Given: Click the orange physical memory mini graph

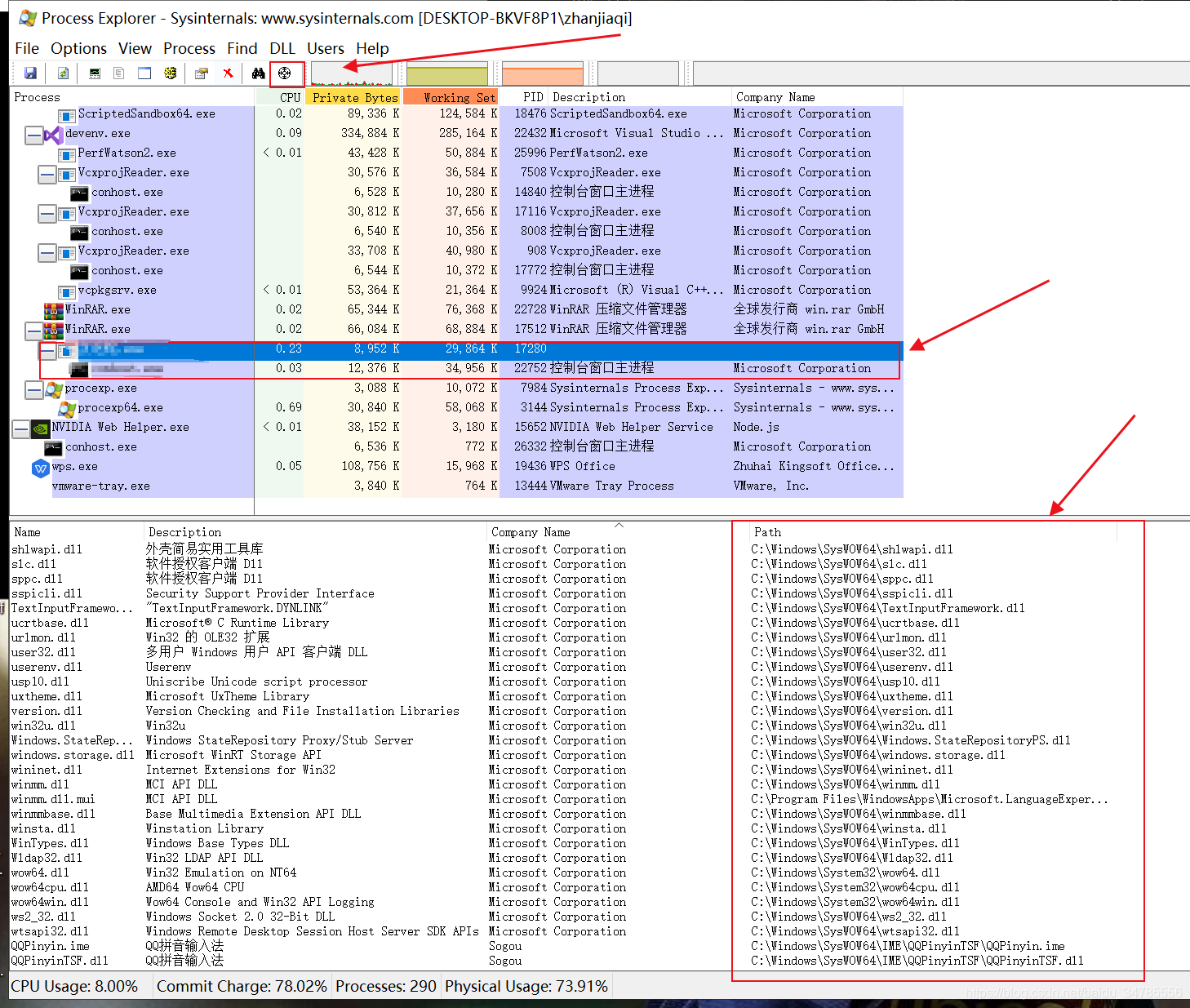Looking at the screenshot, I should tap(543, 73).
